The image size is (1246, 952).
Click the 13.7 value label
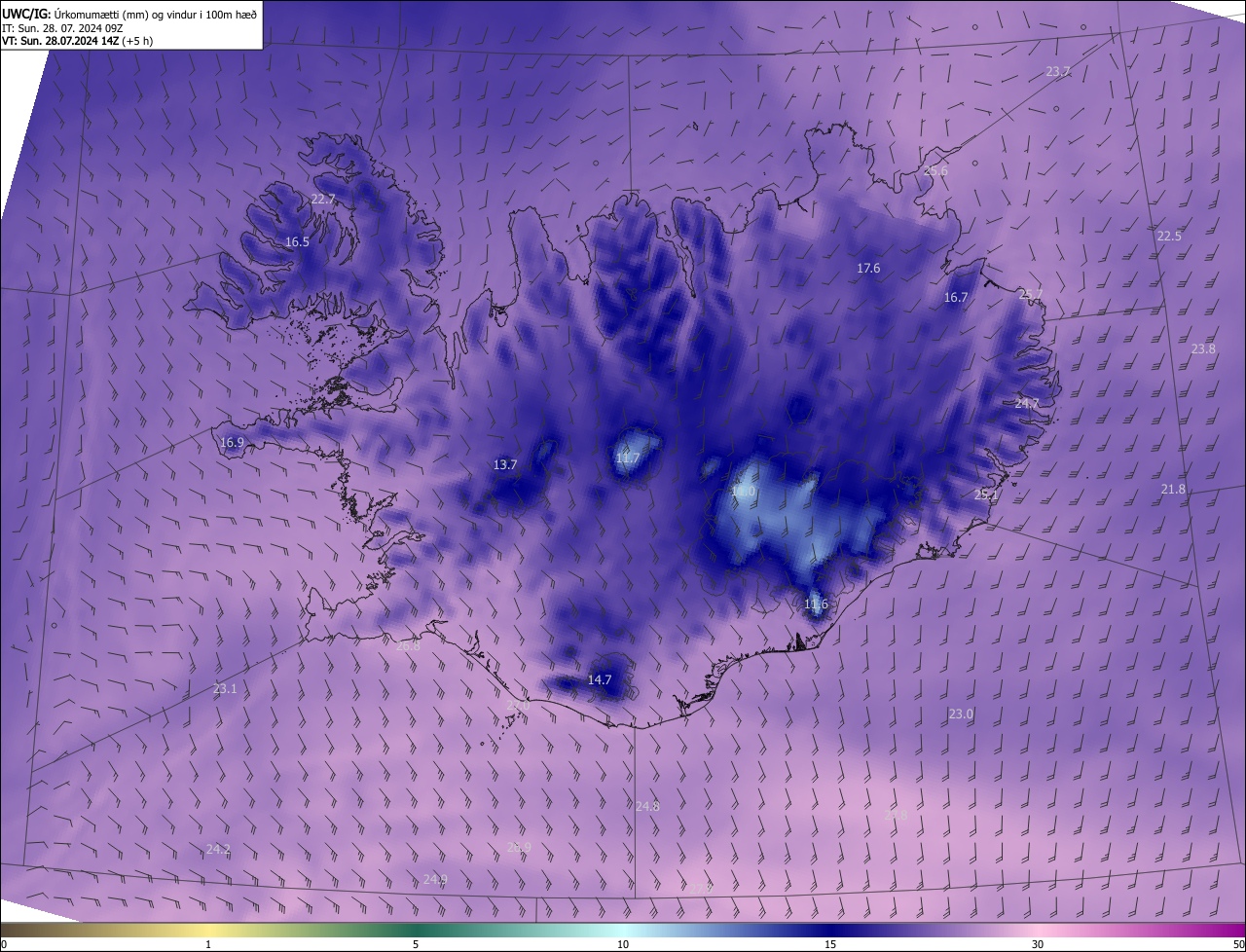point(505,464)
